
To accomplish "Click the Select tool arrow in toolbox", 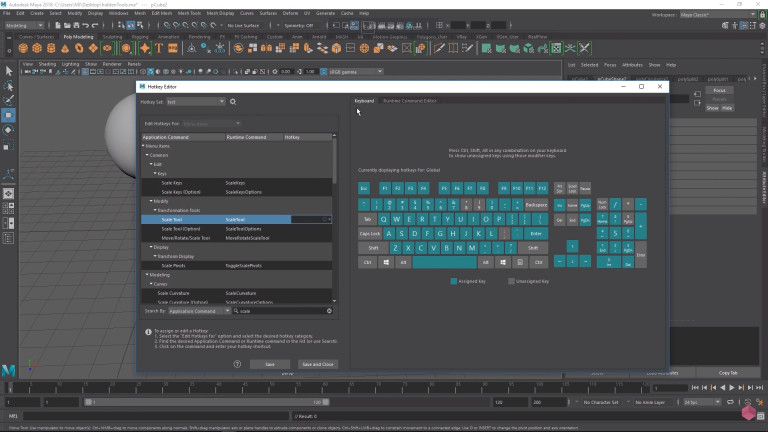I will point(8,71).
